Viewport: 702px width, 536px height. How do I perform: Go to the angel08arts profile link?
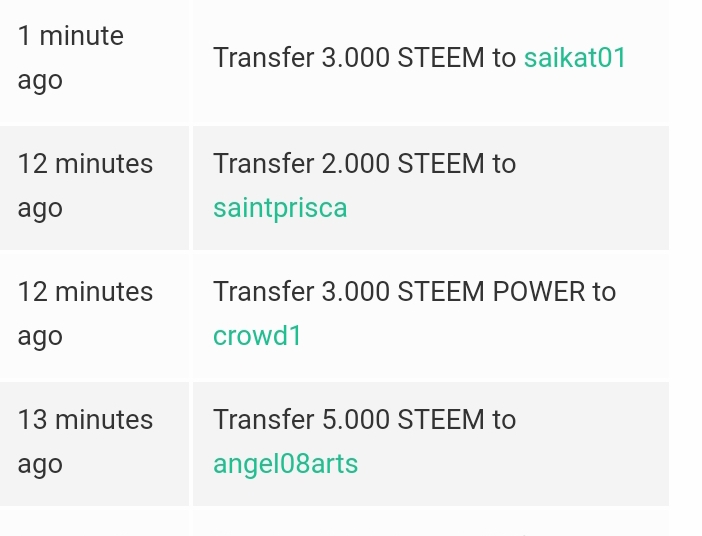pos(286,464)
